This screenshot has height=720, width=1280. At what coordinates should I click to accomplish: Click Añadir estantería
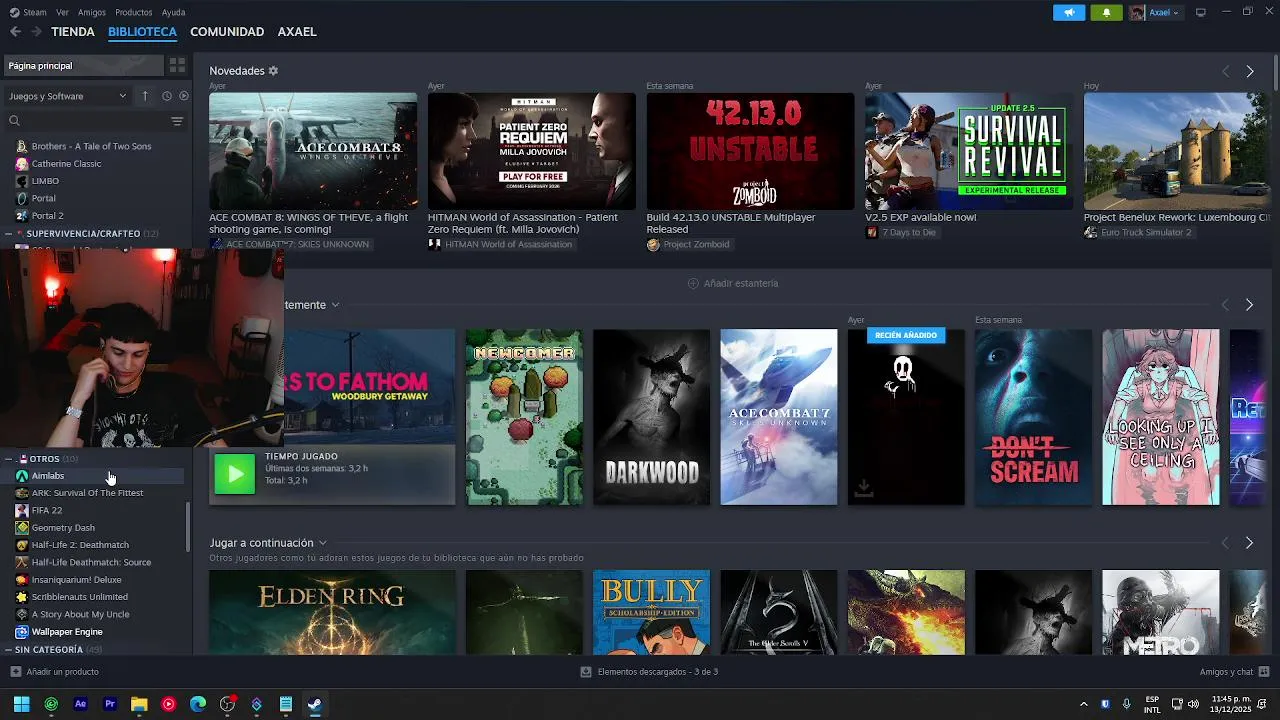pos(733,283)
